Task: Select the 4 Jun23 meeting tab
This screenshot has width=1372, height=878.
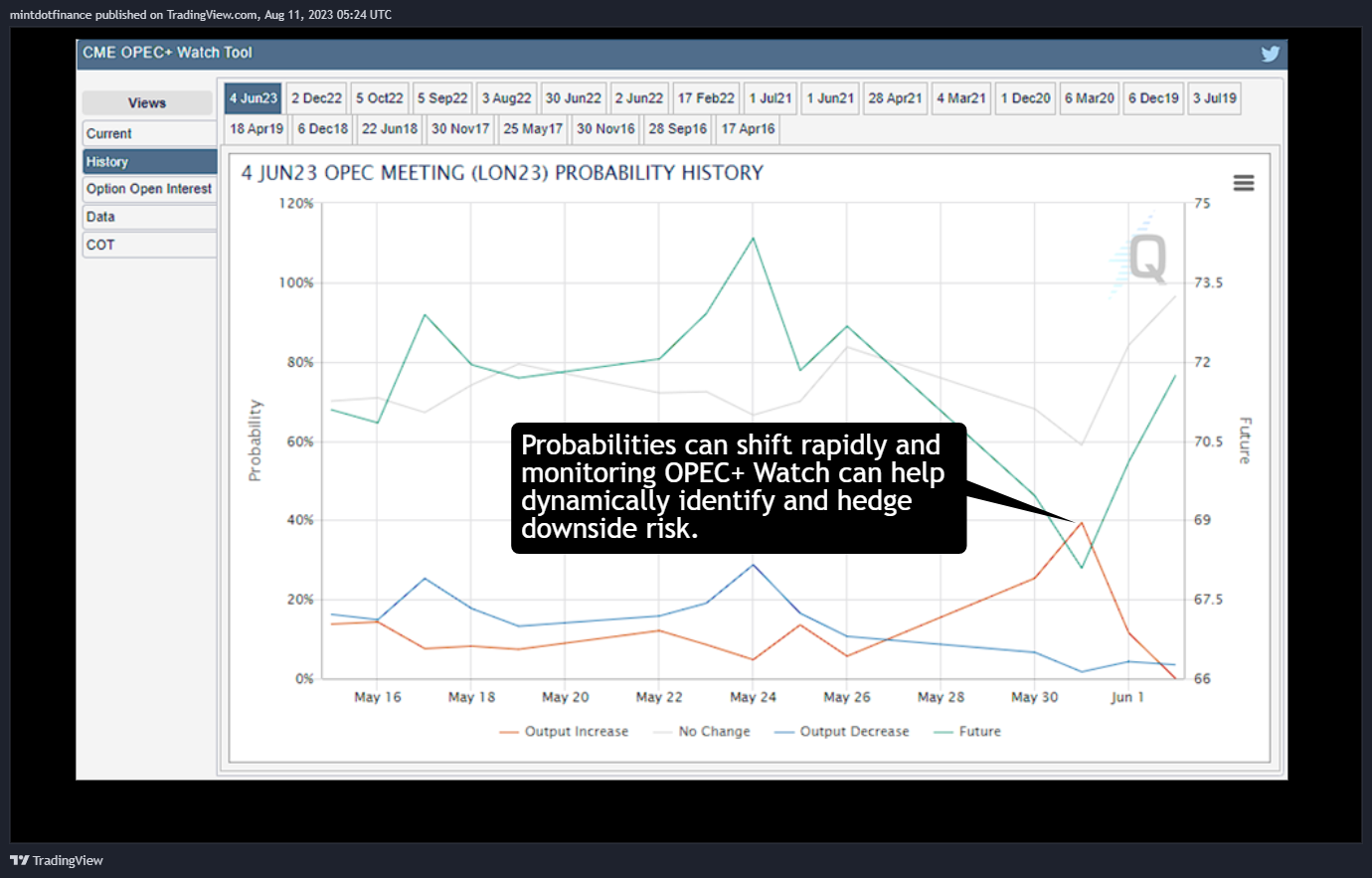Action: tap(254, 98)
